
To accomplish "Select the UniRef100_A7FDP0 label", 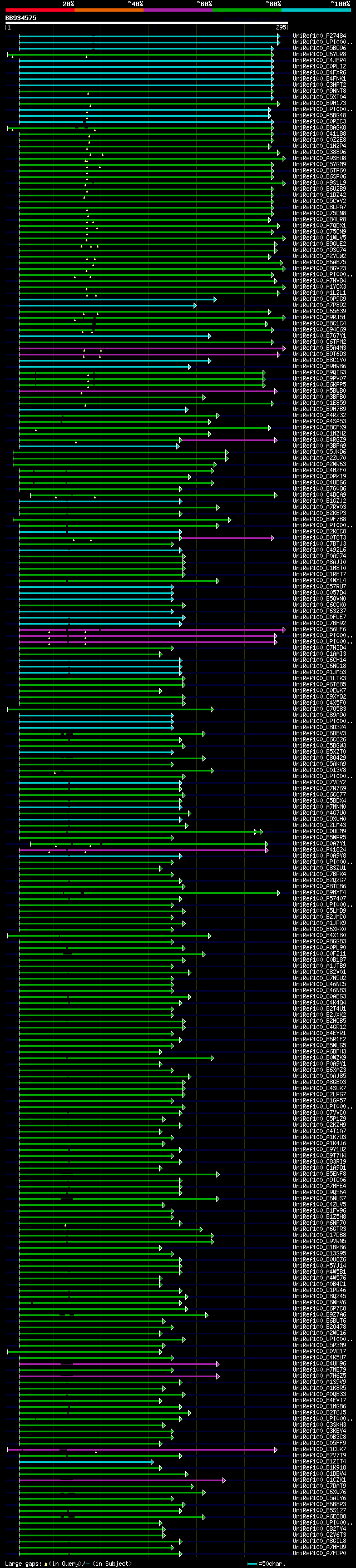I will tap(319, 1554).
